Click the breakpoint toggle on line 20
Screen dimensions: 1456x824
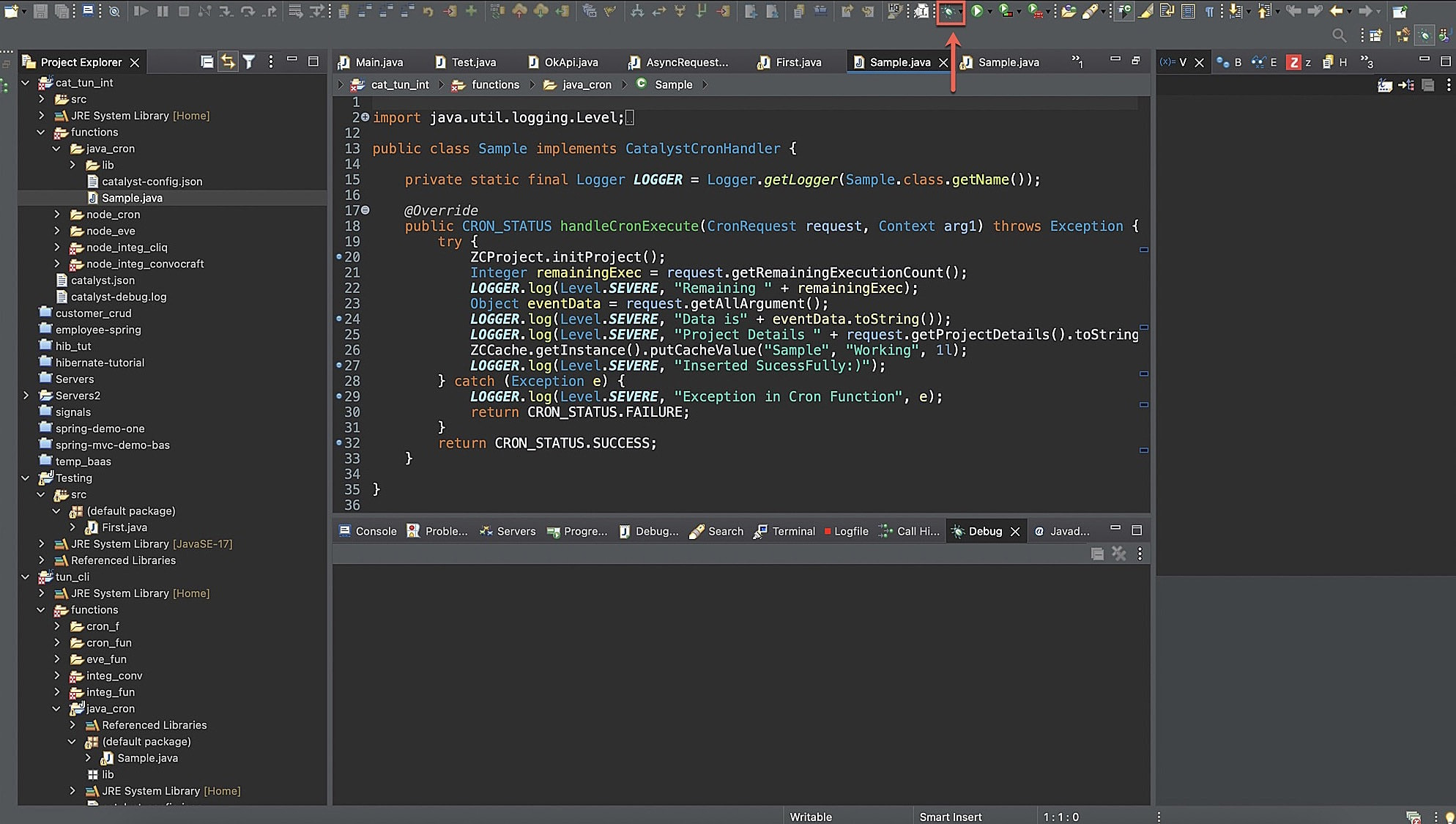[339, 257]
